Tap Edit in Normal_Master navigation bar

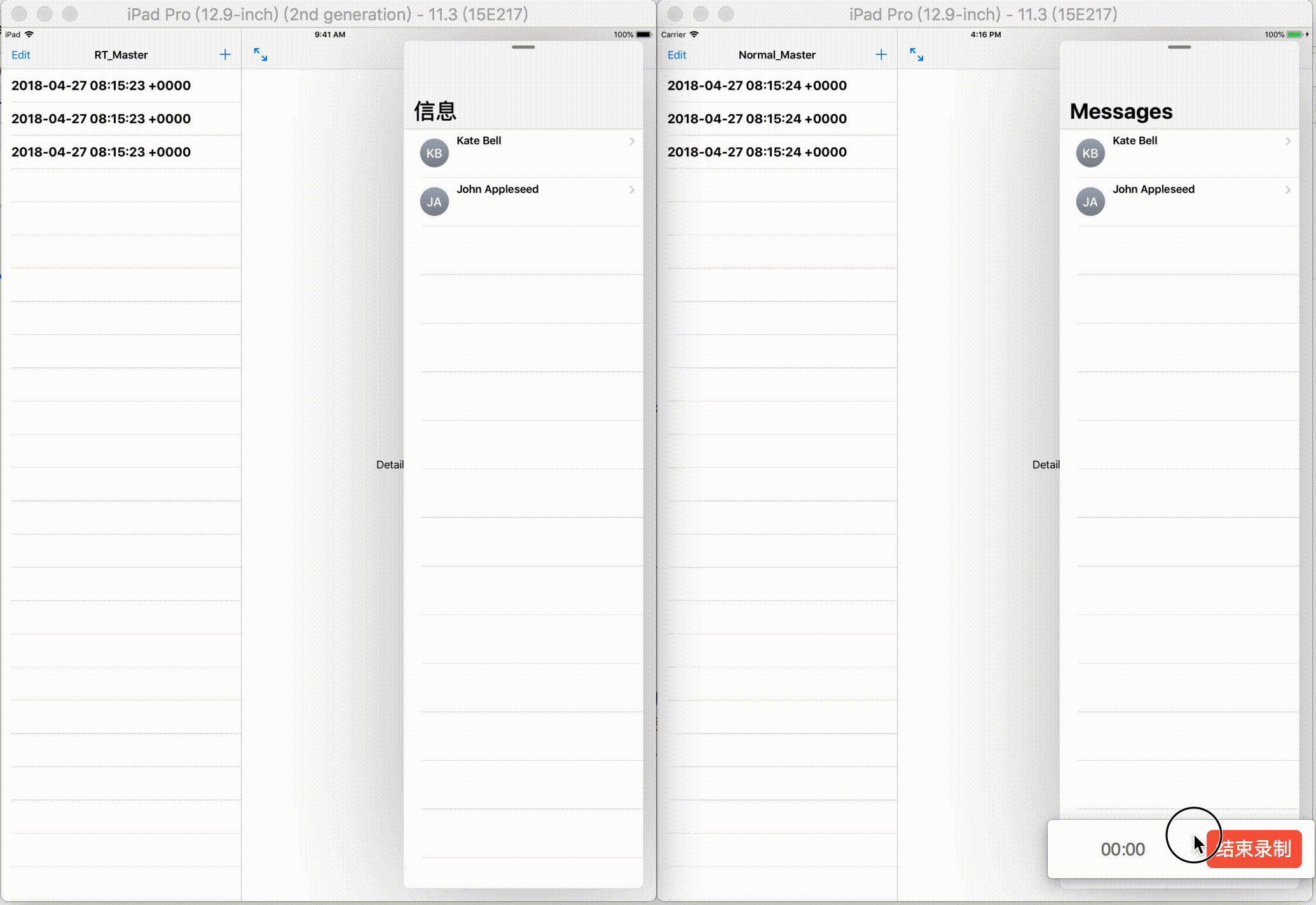point(677,55)
